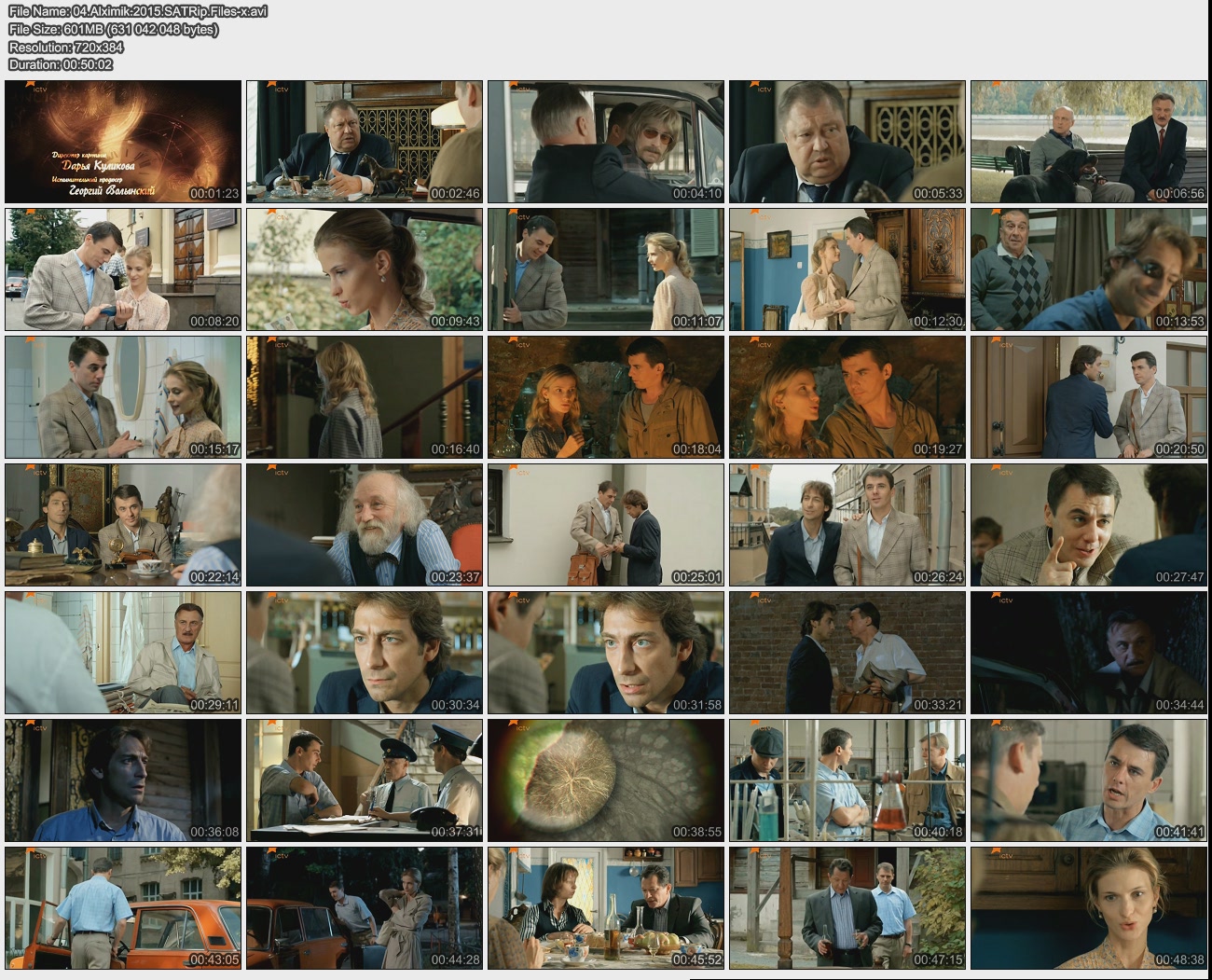Open the brick wall frame at 00:33:21
The image size is (1212, 980).
[x=847, y=653]
